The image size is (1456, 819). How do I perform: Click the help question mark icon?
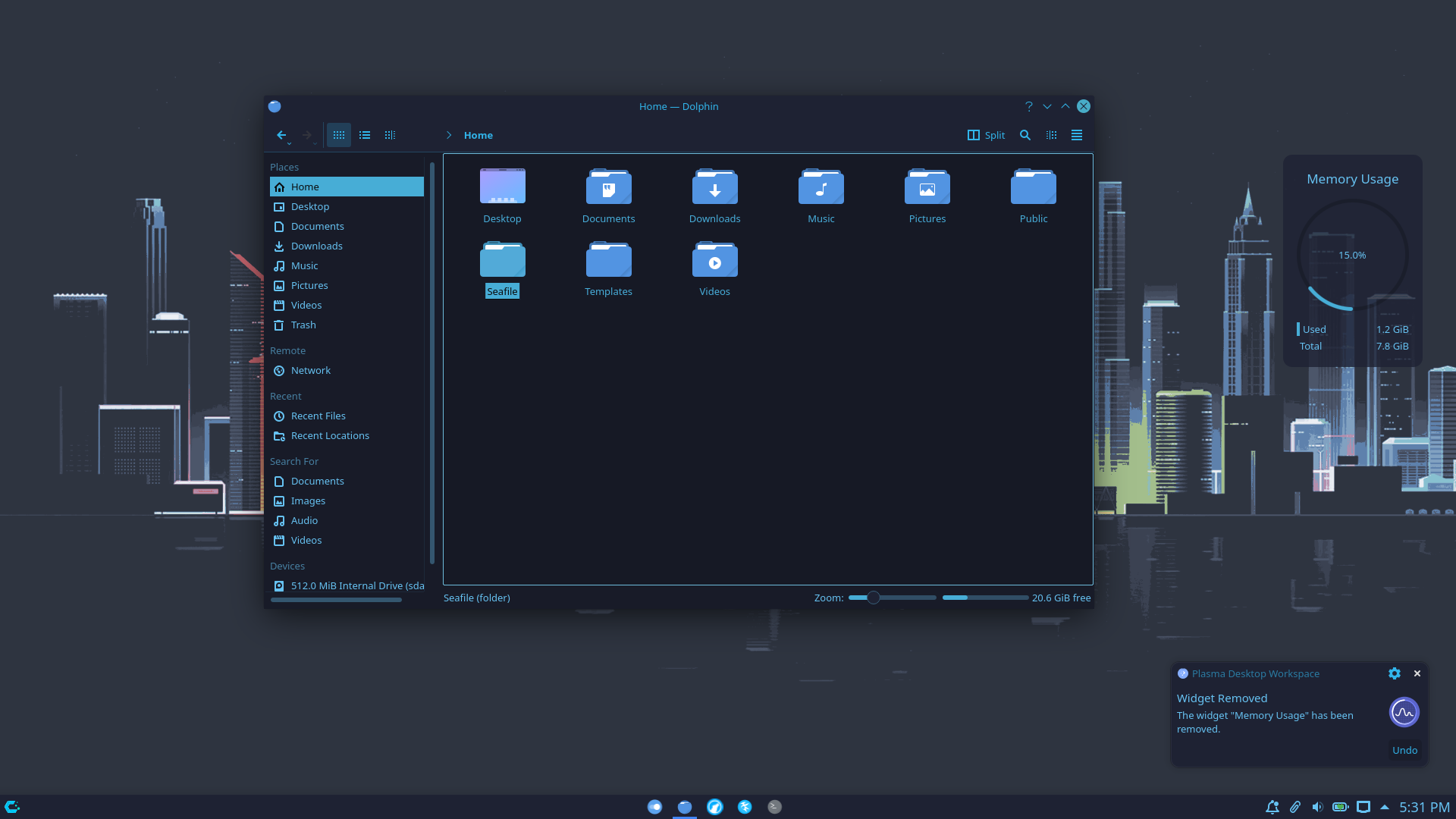(1029, 106)
